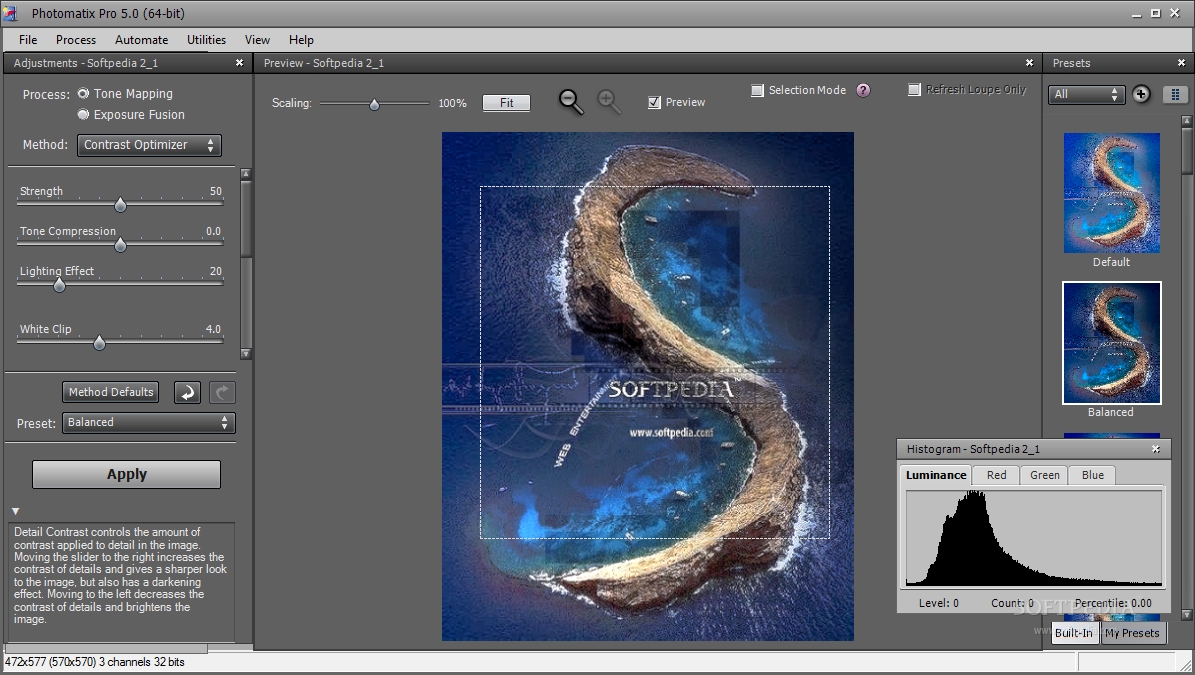Viewport: 1195px width, 675px height.
Task: Toggle the Preview checkbox
Action: pyautogui.click(x=654, y=102)
